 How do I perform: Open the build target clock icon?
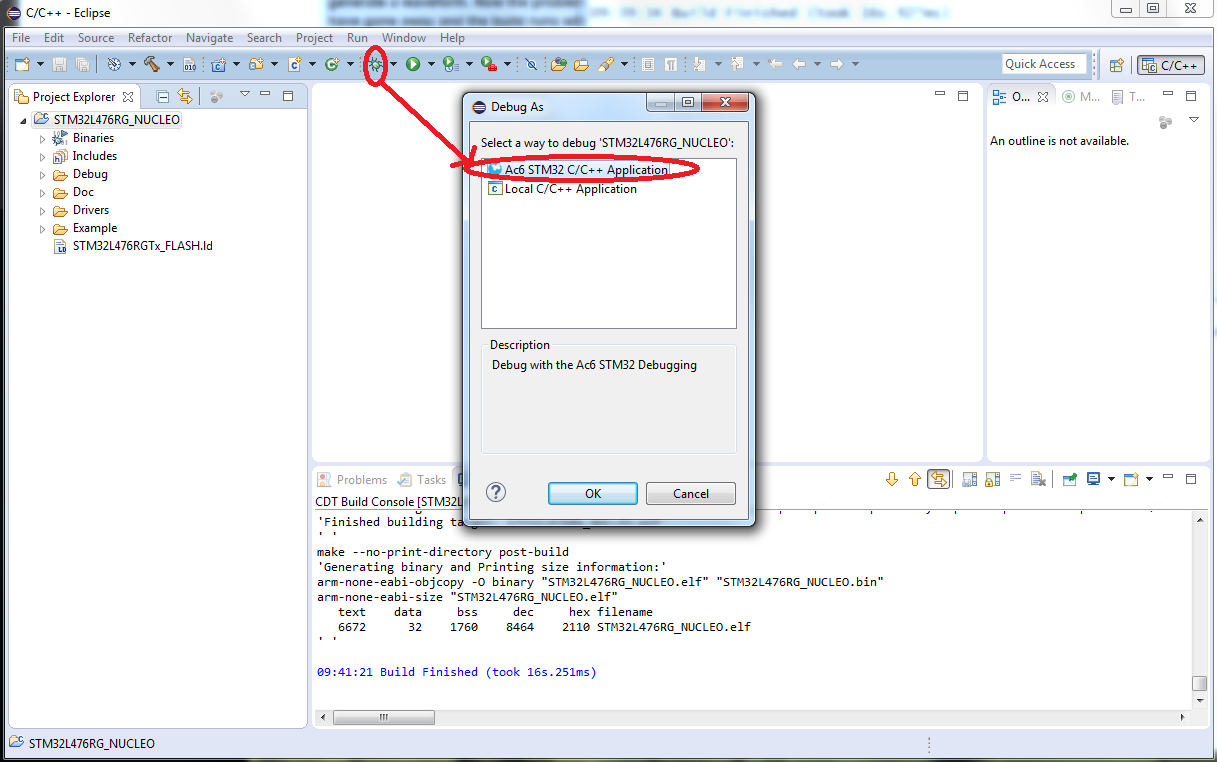(114, 64)
